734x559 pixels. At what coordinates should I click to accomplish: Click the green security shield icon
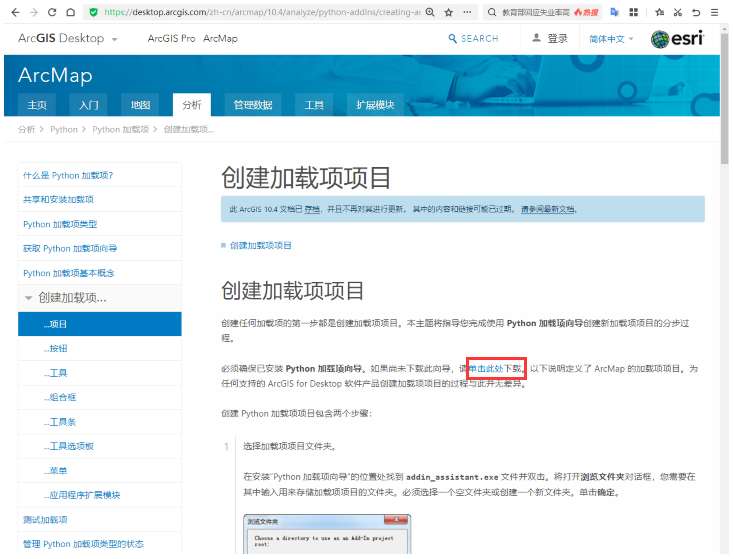click(94, 12)
